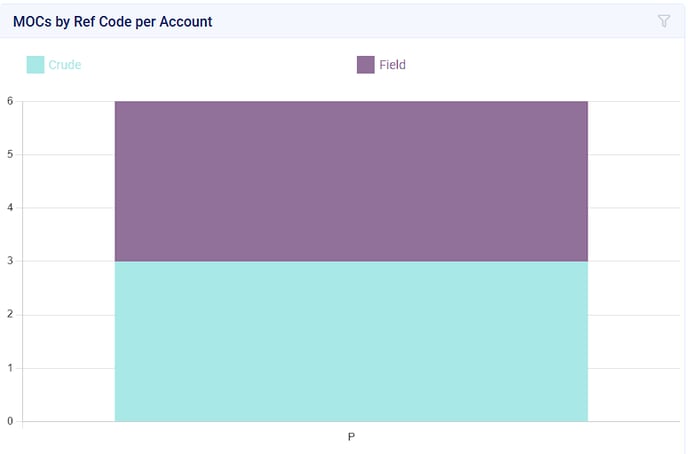Click the blank legend space right of Field

540,65
